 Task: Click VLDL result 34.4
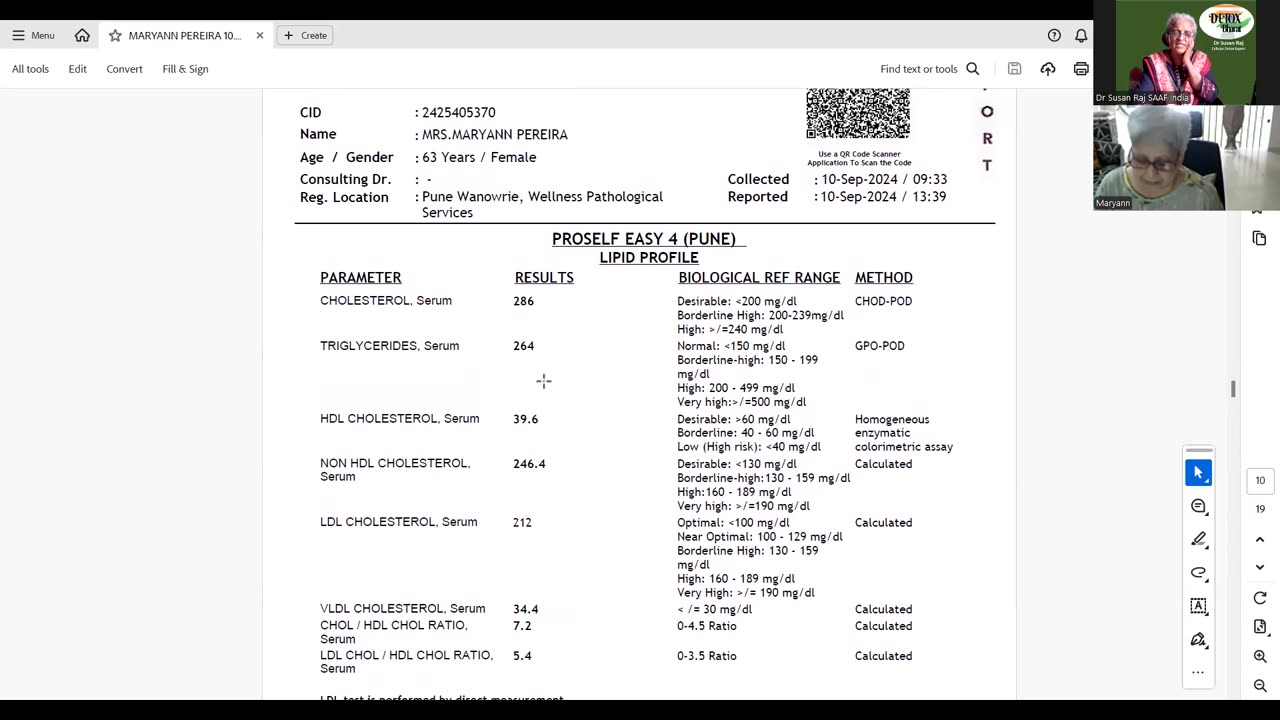click(x=526, y=609)
